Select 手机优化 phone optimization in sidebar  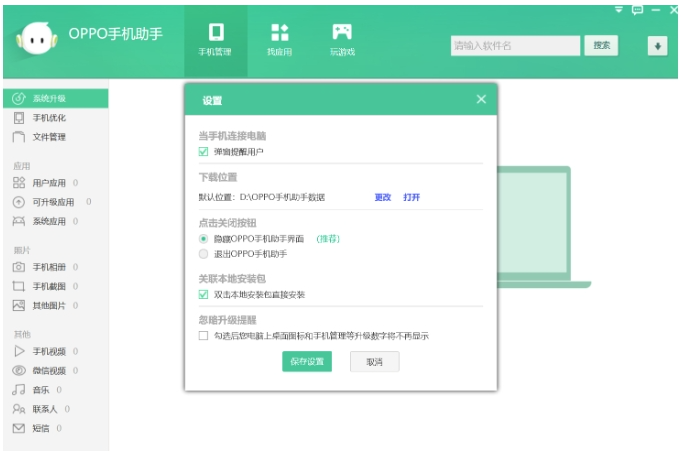(x=49, y=118)
